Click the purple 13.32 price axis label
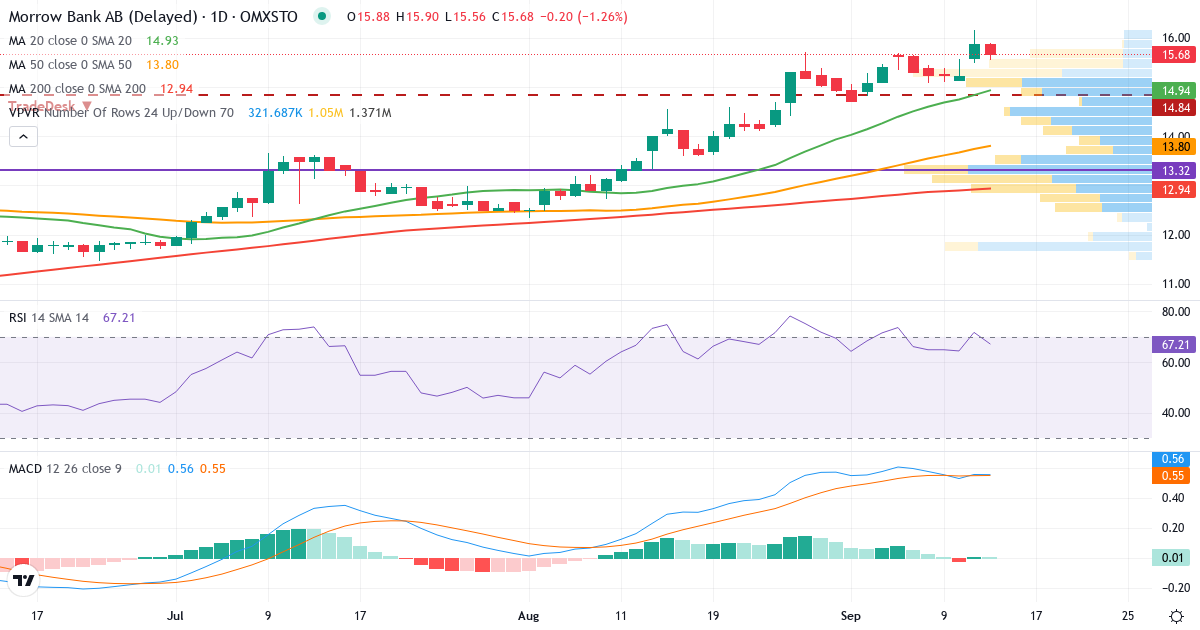 tap(1172, 170)
